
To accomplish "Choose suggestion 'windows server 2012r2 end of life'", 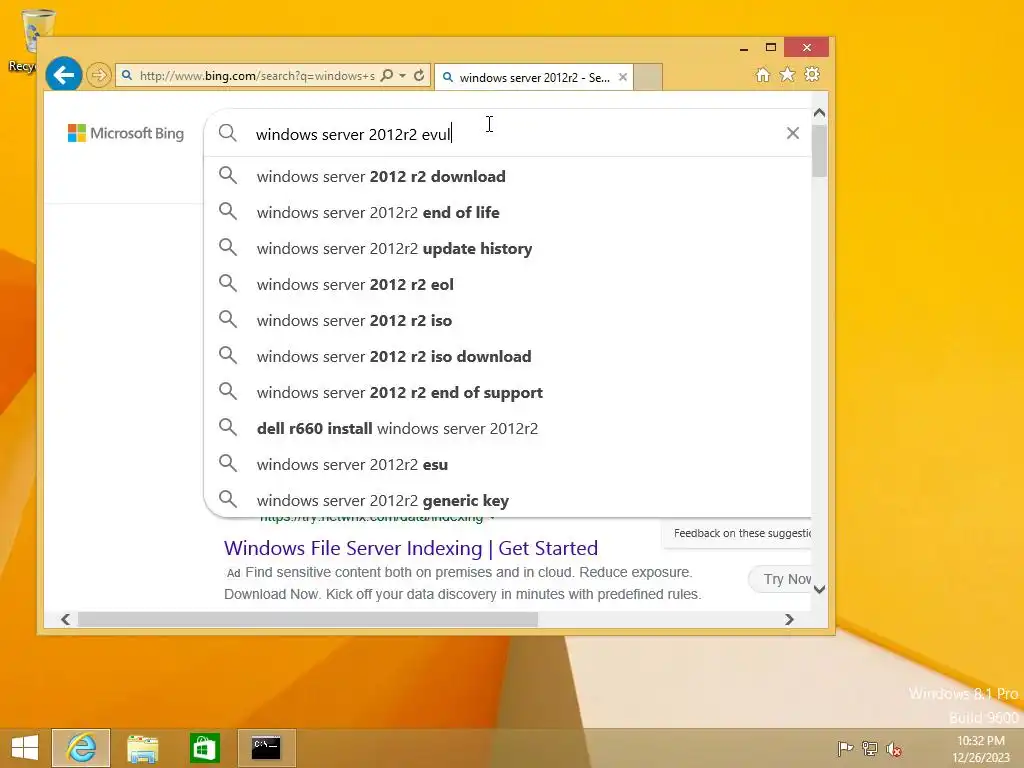I will tap(508, 212).
